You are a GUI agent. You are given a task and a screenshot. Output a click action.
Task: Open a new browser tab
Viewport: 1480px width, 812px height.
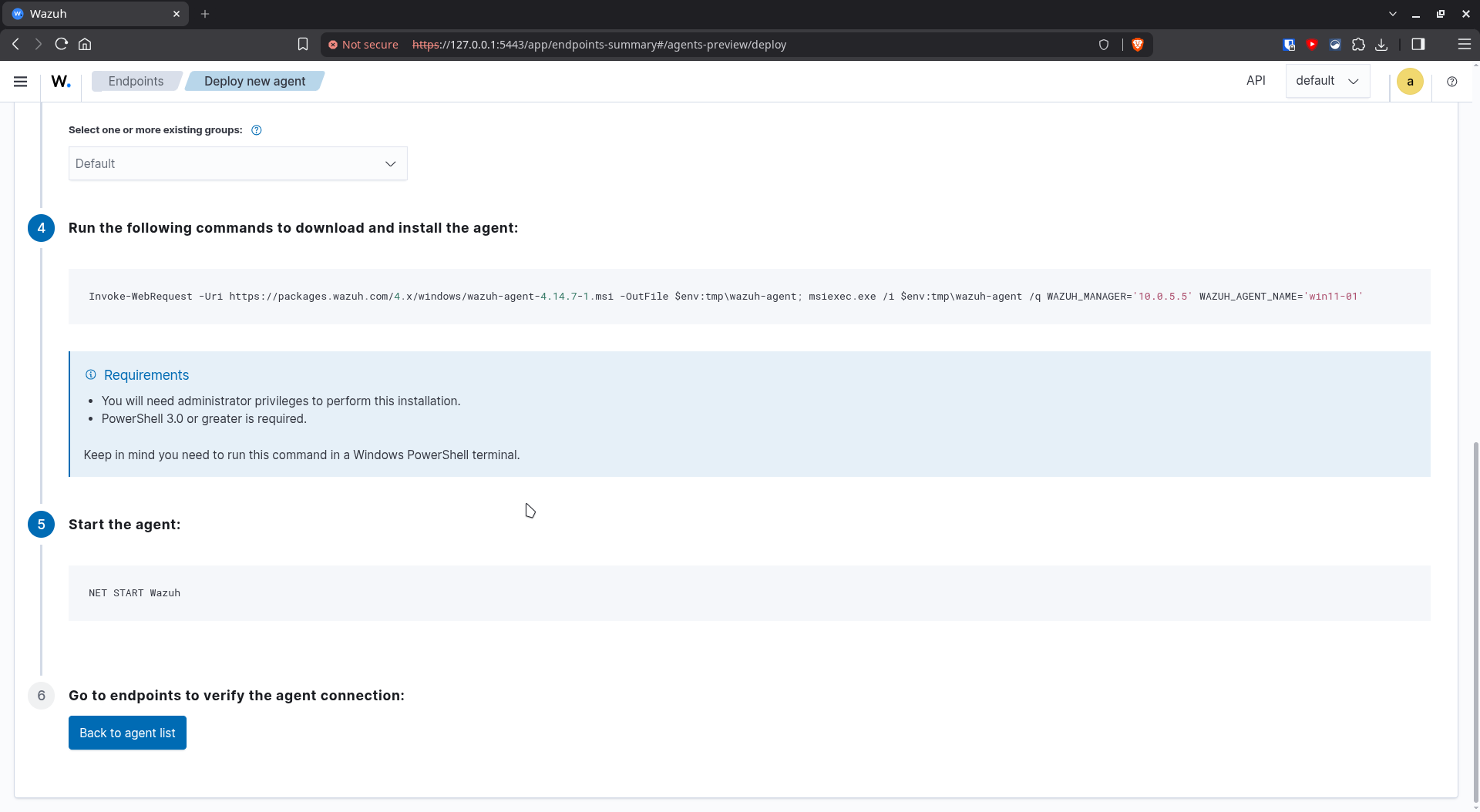click(205, 14)
